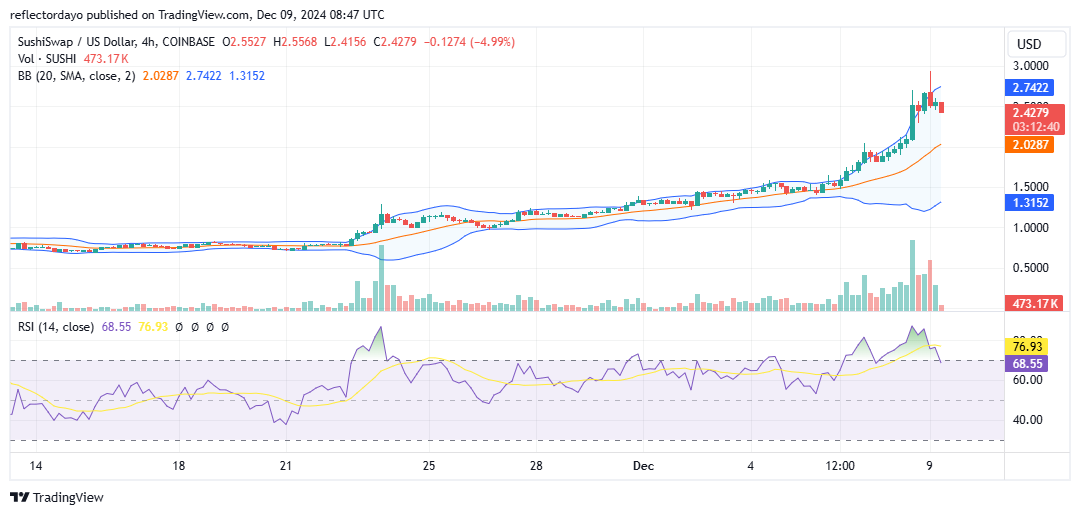Click date label 28 on time axis
1080x515 pixels.
coord(537,466)
